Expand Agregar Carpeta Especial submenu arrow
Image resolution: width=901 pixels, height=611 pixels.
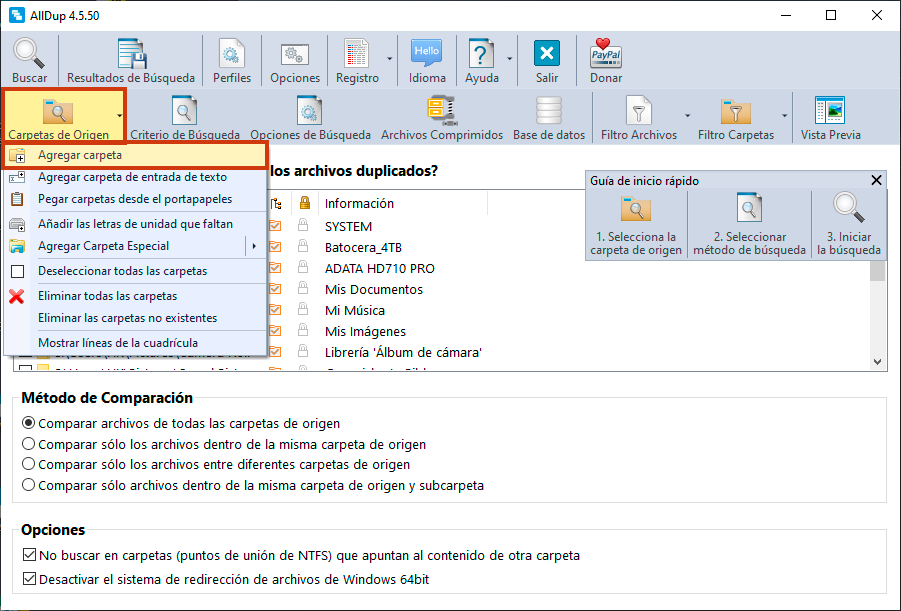pyautogui.click(x=254, y=246)
